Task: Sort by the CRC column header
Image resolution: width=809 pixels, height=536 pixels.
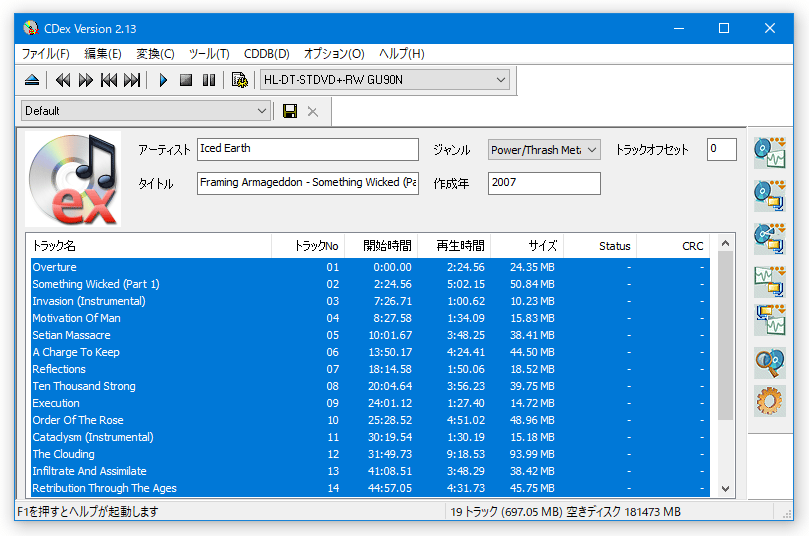Action: pyautogui.click(x=673, y=246)
